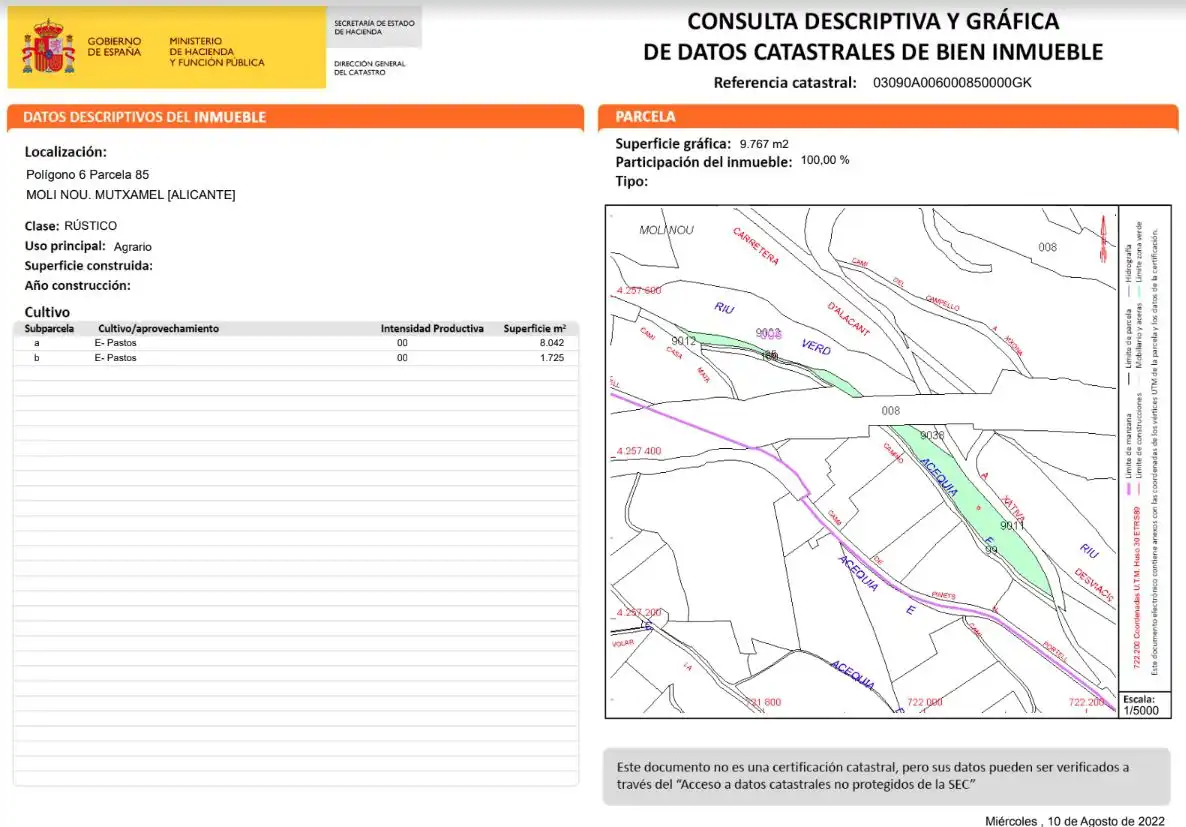Click the 'Cultivo' section heading
The width and height of the screenshot is (1186, 827).
point(47,312)
